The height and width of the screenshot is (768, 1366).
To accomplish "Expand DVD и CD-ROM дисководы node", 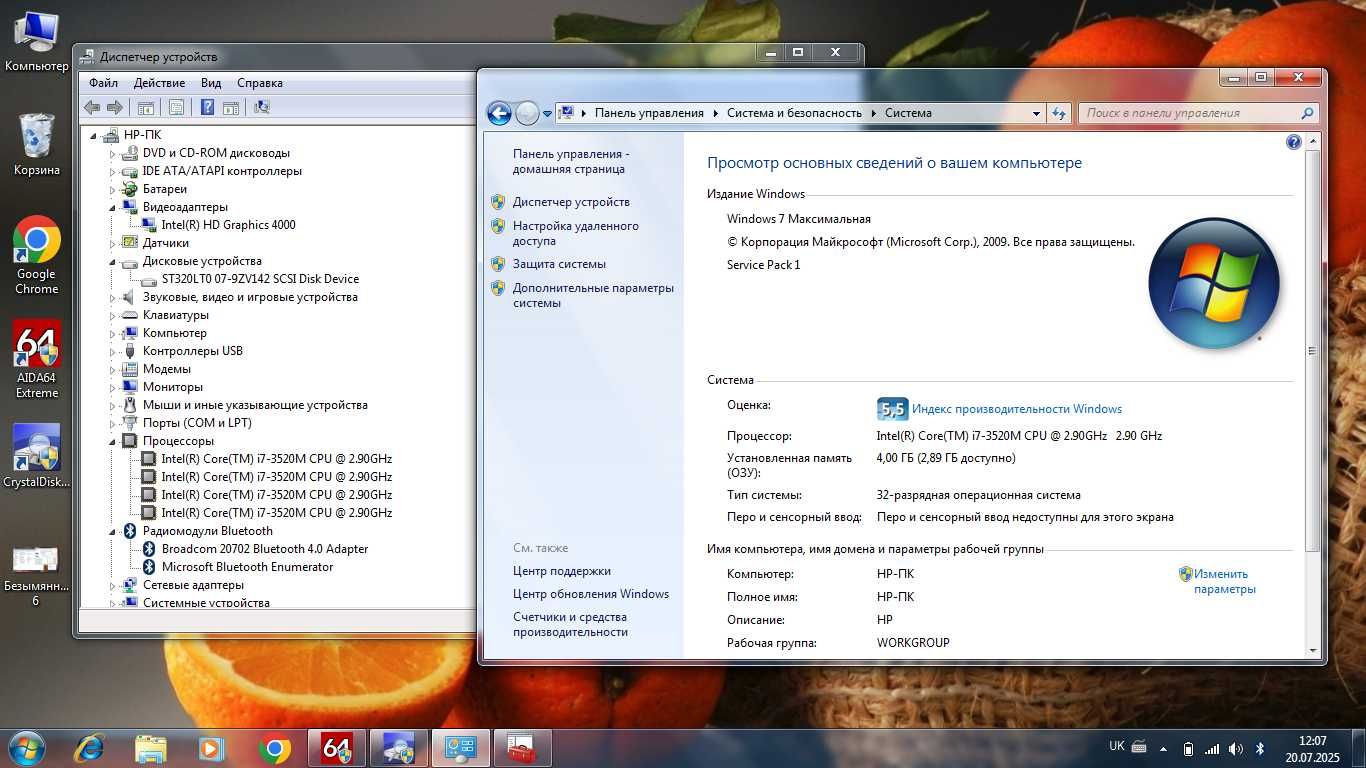I will pos(113,154).
